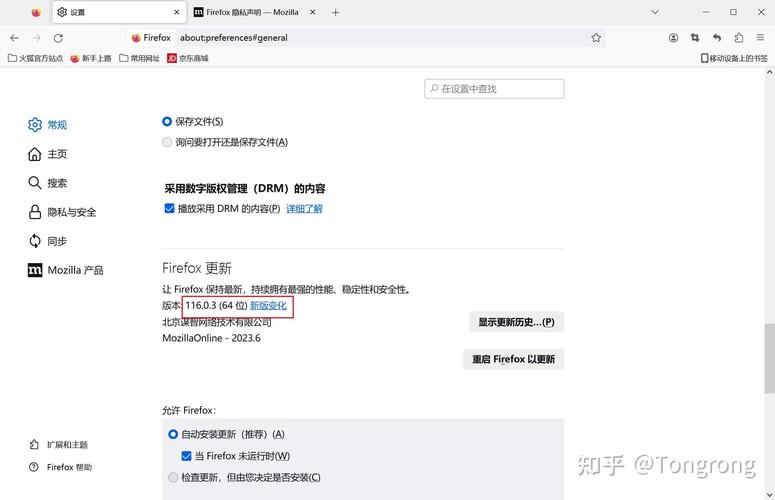The width and height of the screenshot is (775, 500).
Task: Open DRM 详细了解 link
Action: (304, 209)
